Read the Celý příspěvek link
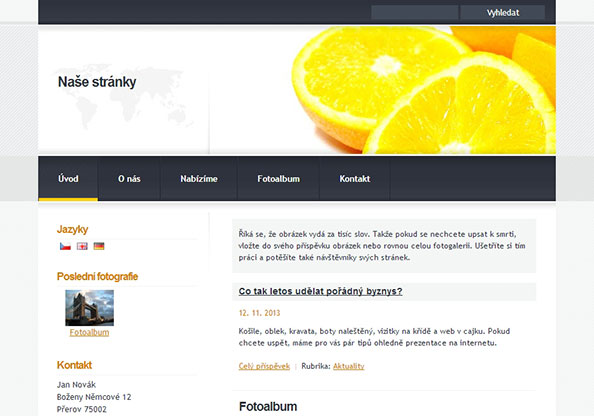Screen dimensions: 594x416 click(264, 366)
